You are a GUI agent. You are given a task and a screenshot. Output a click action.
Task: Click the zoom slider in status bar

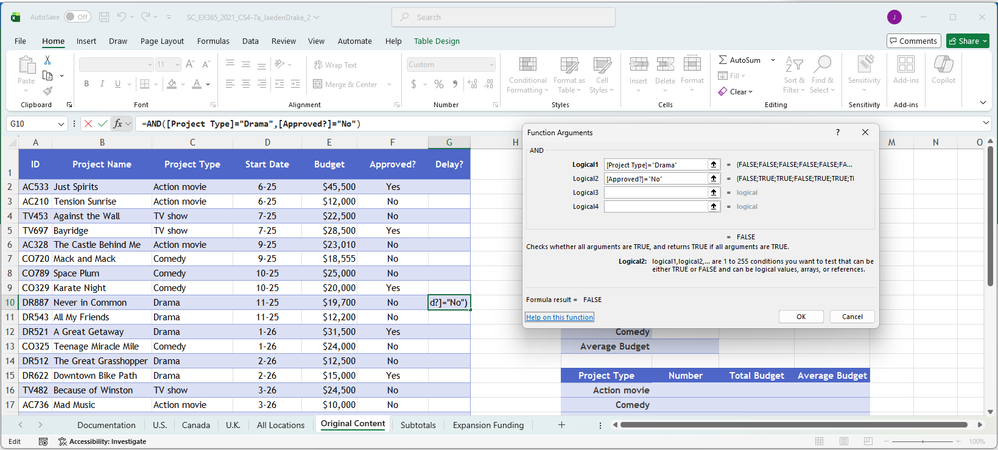pos(925,441)
